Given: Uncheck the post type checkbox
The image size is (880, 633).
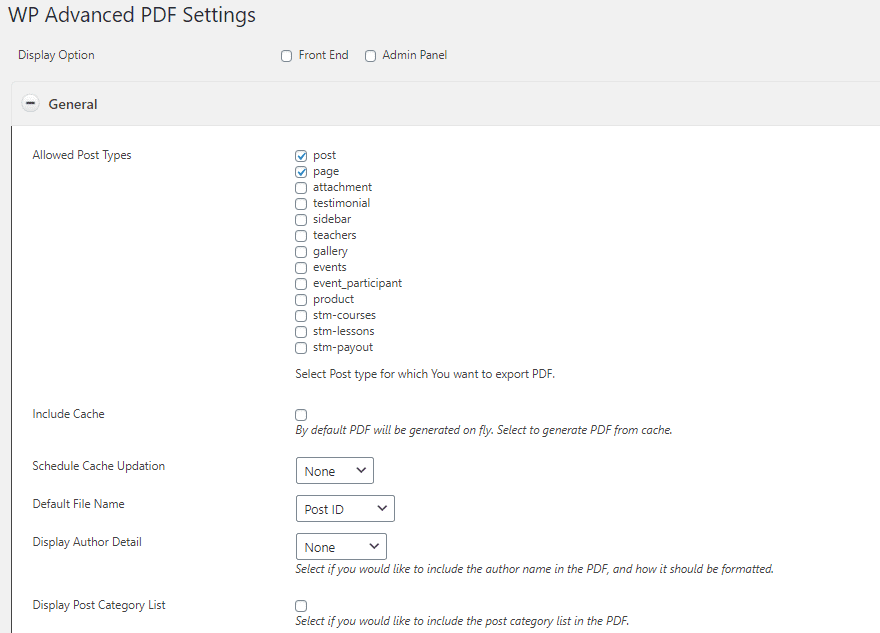Looking at the screenshot, I should [301, 155].
